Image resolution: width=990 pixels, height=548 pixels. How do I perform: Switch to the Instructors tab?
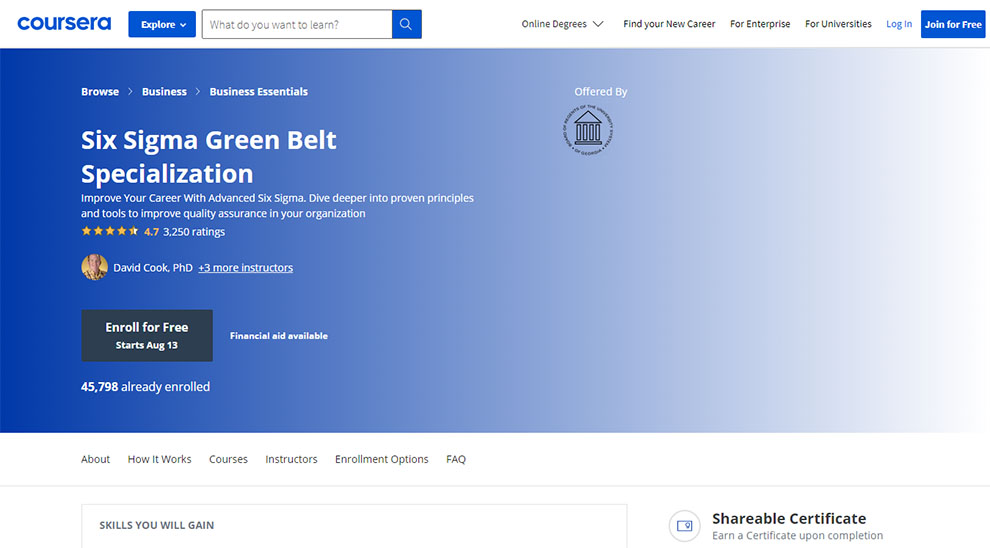(x=291, y=459)
